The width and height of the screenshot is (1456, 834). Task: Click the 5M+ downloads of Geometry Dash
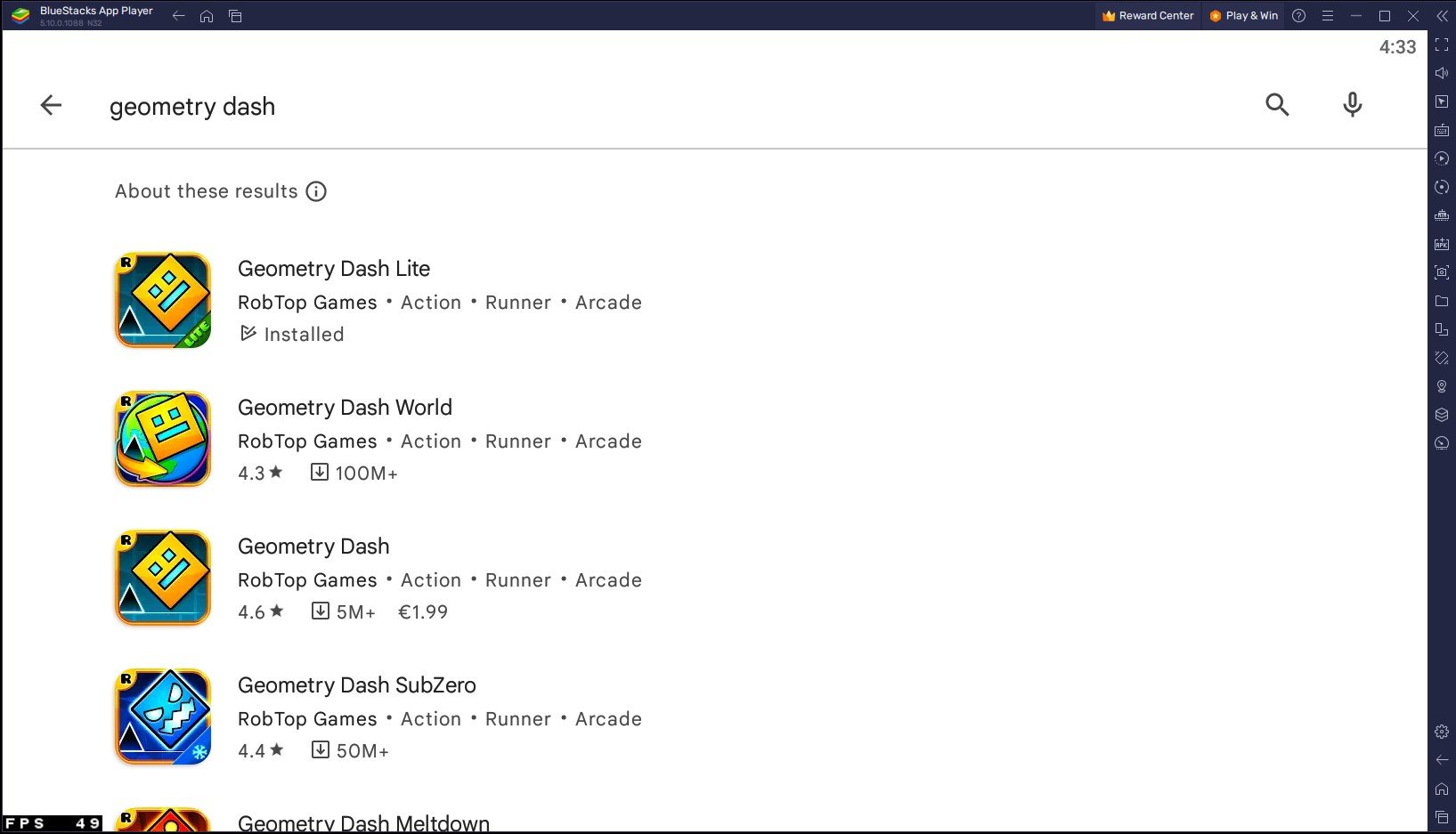(344, 612)
